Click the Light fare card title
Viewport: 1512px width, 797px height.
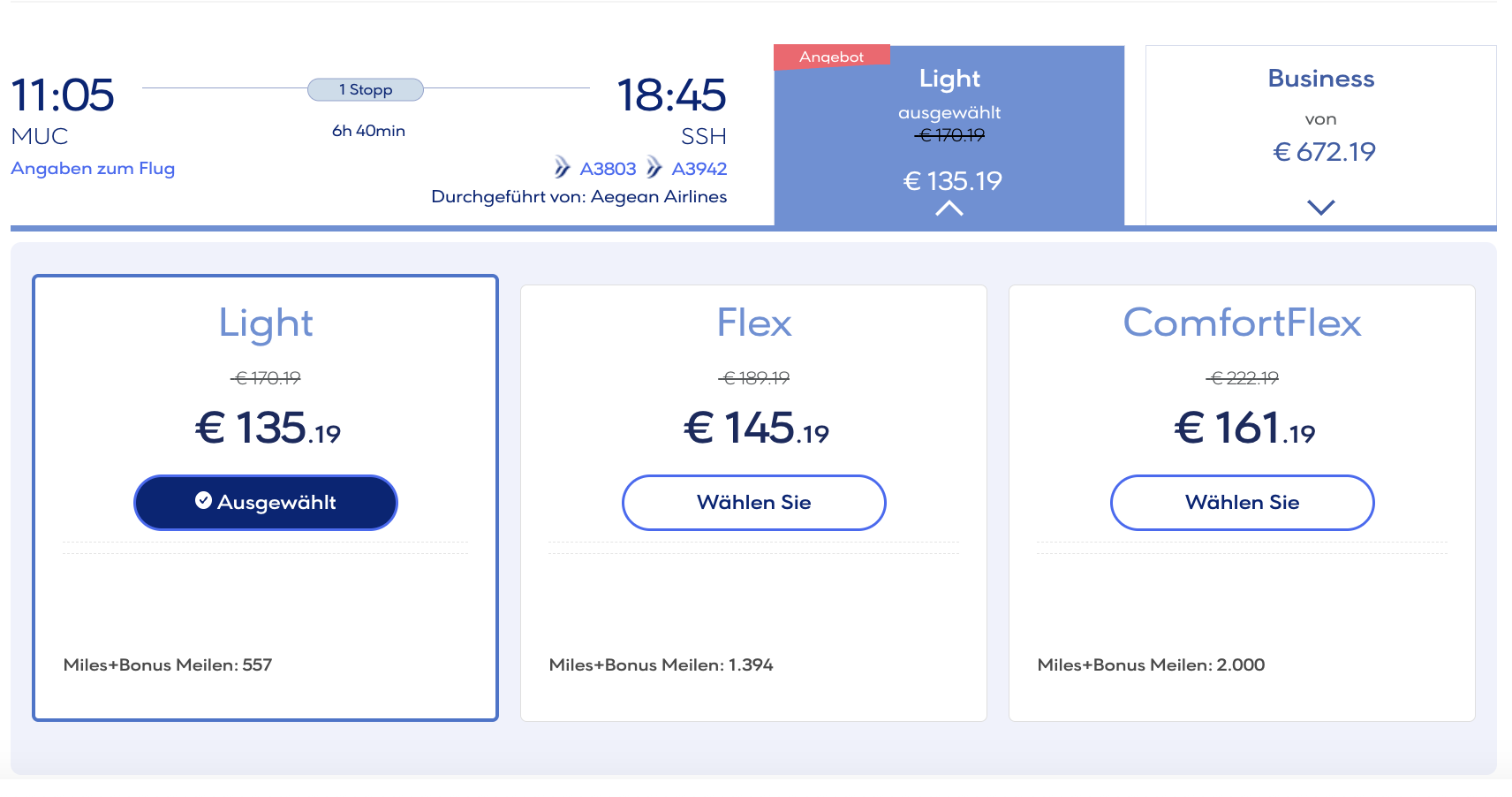[x=266, y=323]
